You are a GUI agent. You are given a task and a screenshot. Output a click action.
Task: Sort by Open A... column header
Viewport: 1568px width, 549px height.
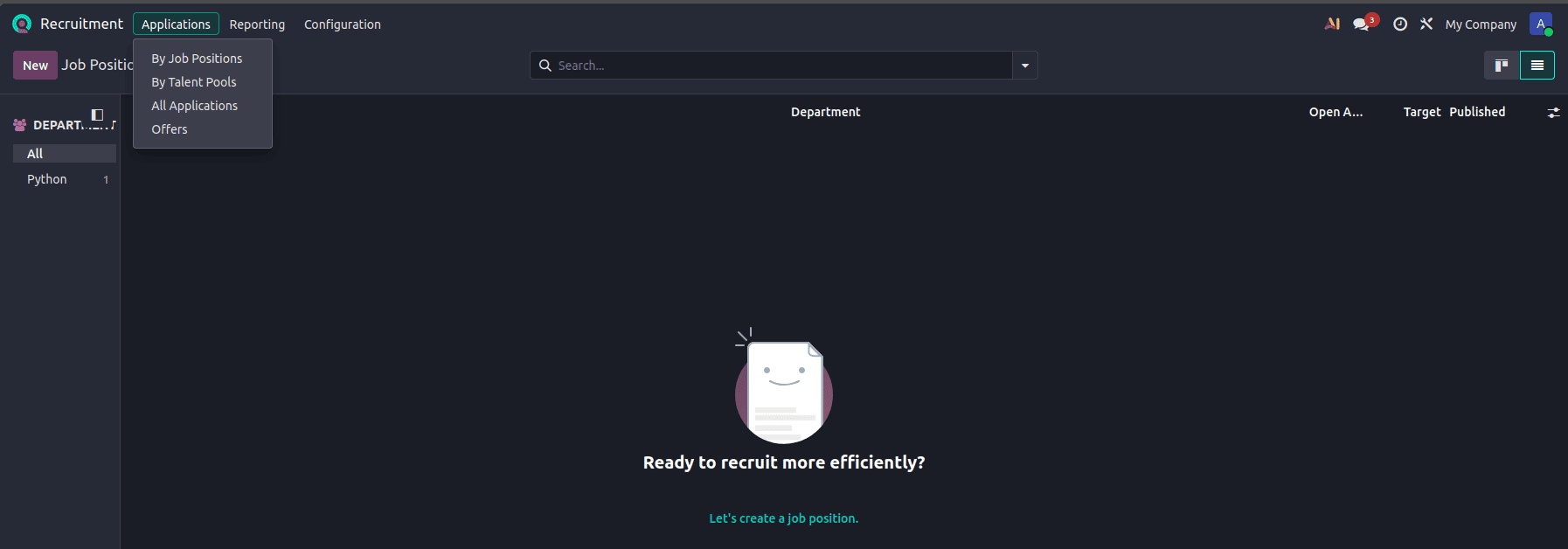point(1336,112)
